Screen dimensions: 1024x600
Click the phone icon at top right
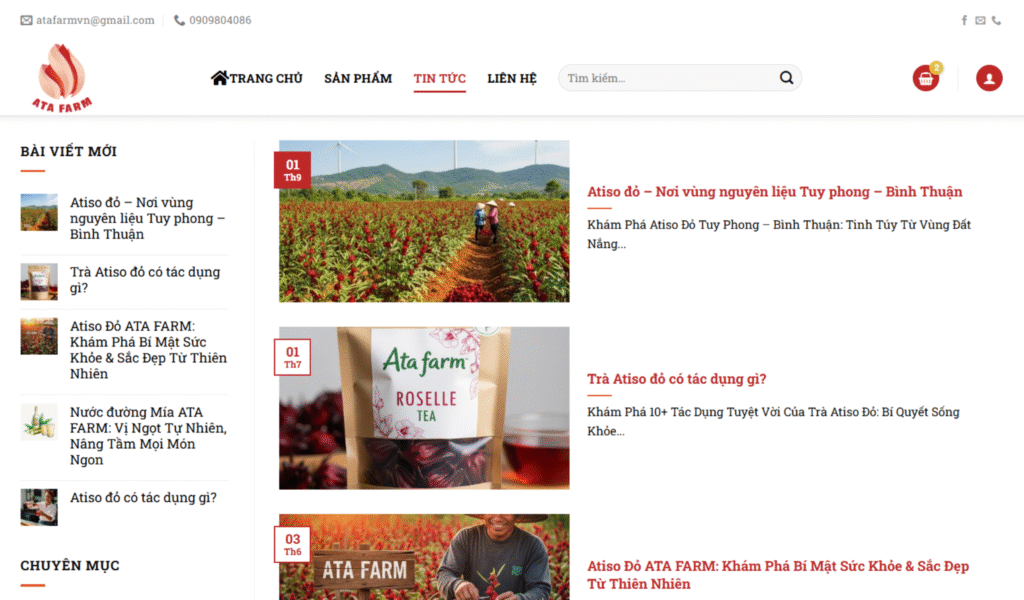(x=996, y=20)
